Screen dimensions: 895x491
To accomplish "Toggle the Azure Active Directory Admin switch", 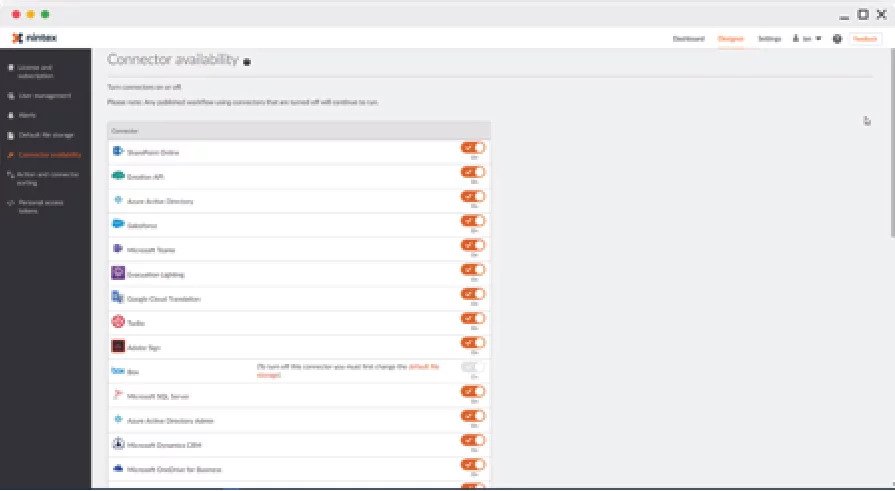I will [x=473, y=416].
